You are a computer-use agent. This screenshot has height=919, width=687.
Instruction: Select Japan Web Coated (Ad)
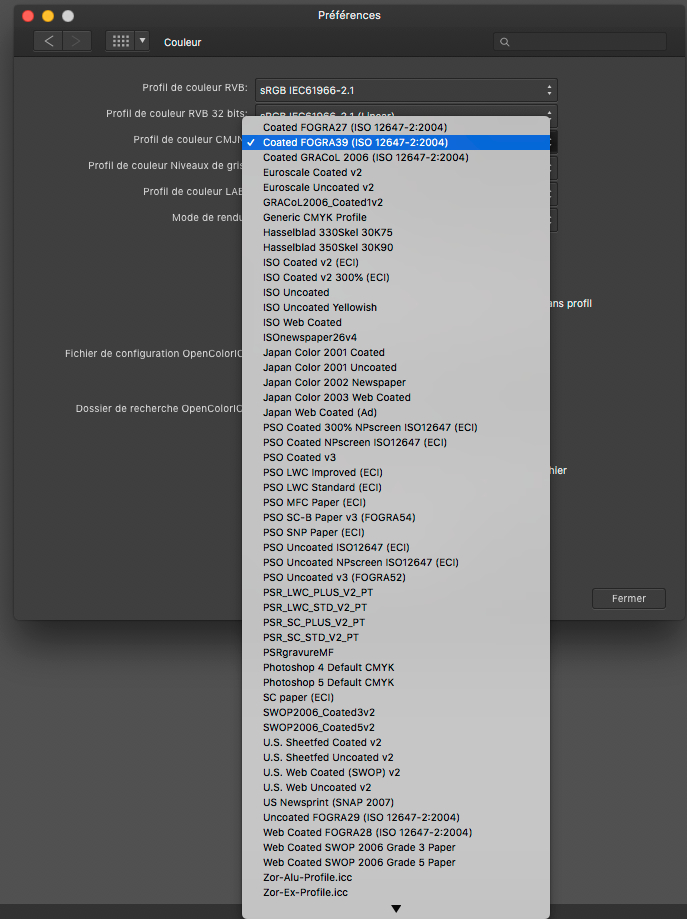[x=396, y=413]
